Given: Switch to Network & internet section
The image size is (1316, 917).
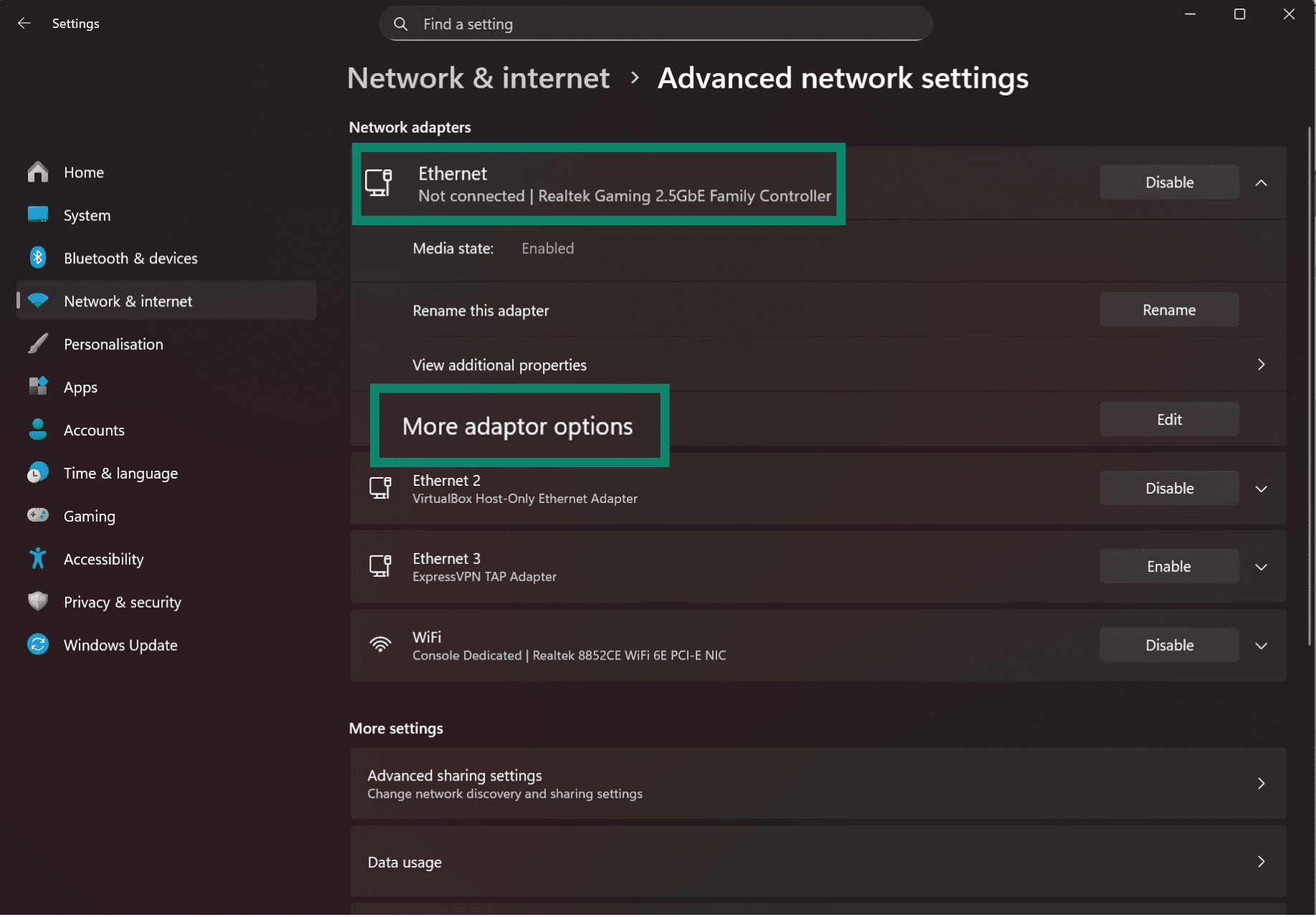Looking at the screenshot, I should pos(128,301).
